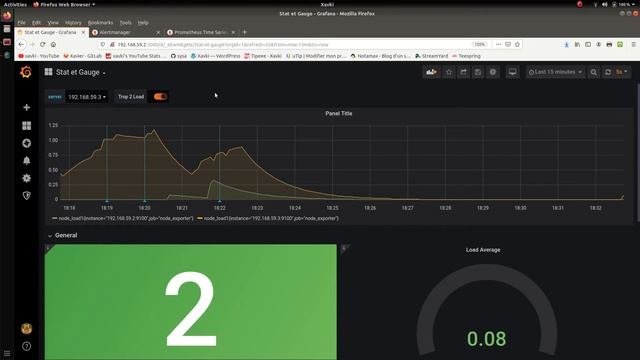This screenshot has width=640, height=360.
Task: Reload the page in Firefox
Action: [42, 44]
